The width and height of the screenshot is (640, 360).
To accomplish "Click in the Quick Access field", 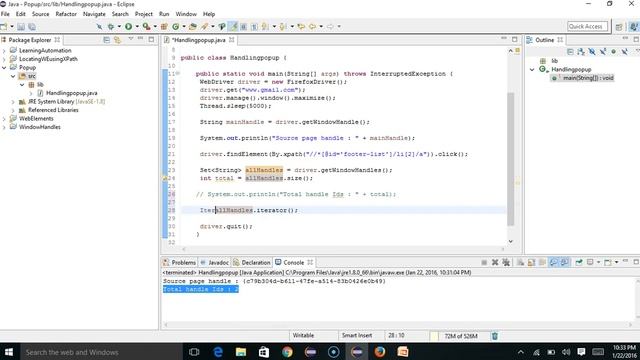I will tap(587, 27).
